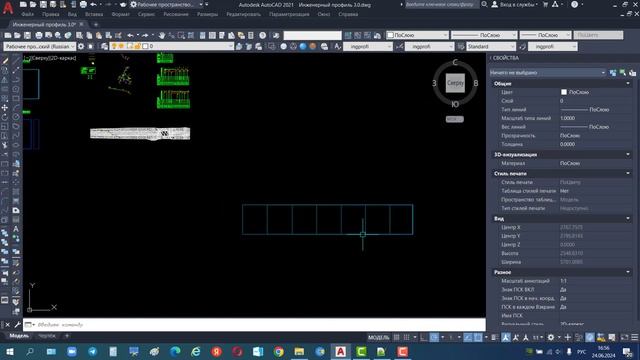Viewport: 640px width, 360px height.
Task: Collapse the Общие section in Properties
Action: pos(628,83)
